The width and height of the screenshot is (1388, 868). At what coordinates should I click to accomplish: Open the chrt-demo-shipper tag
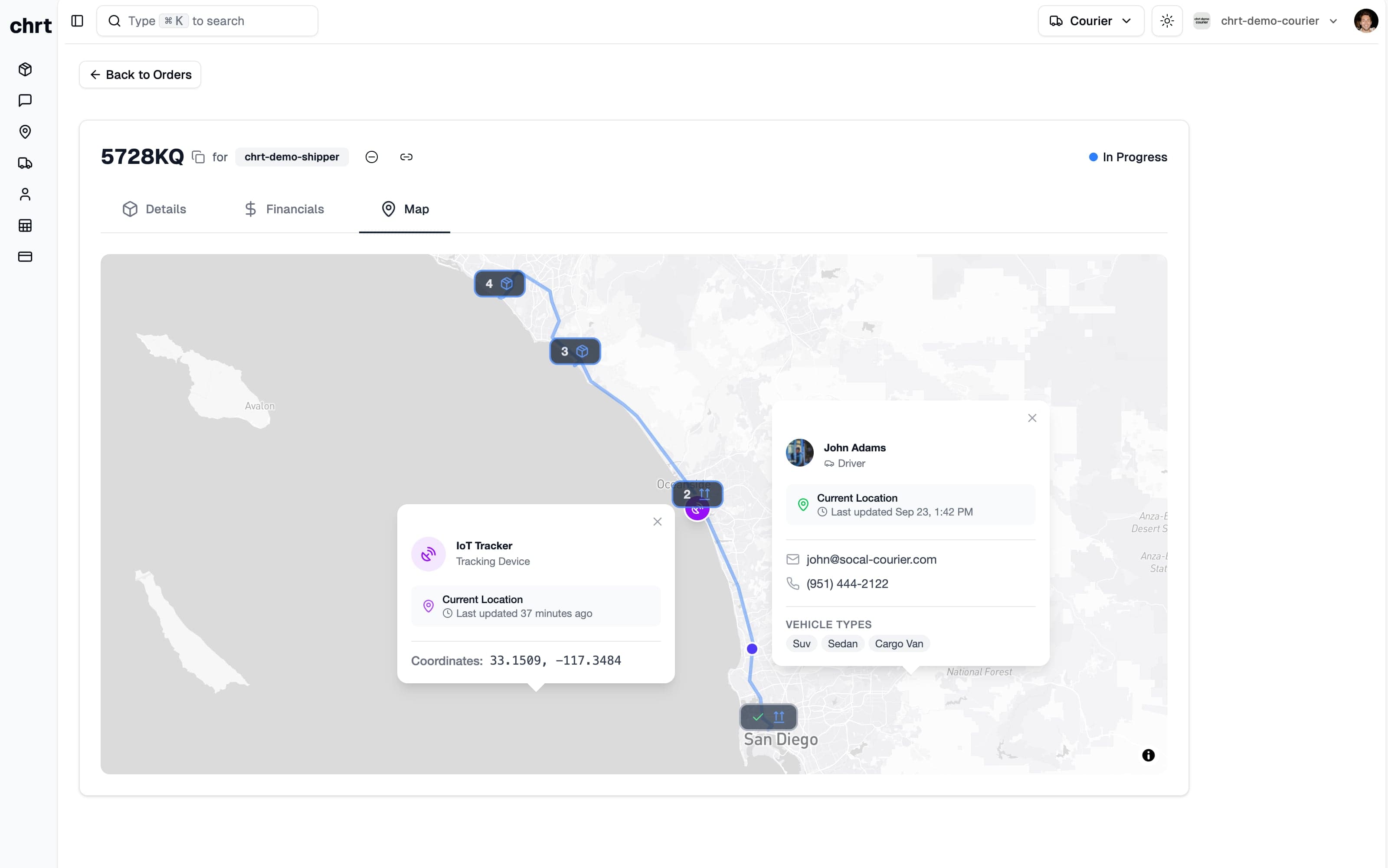point(292,157)
